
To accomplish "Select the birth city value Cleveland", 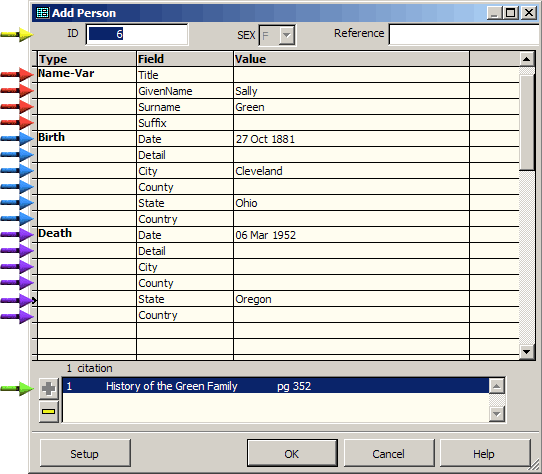I will [x=352, y=171].
